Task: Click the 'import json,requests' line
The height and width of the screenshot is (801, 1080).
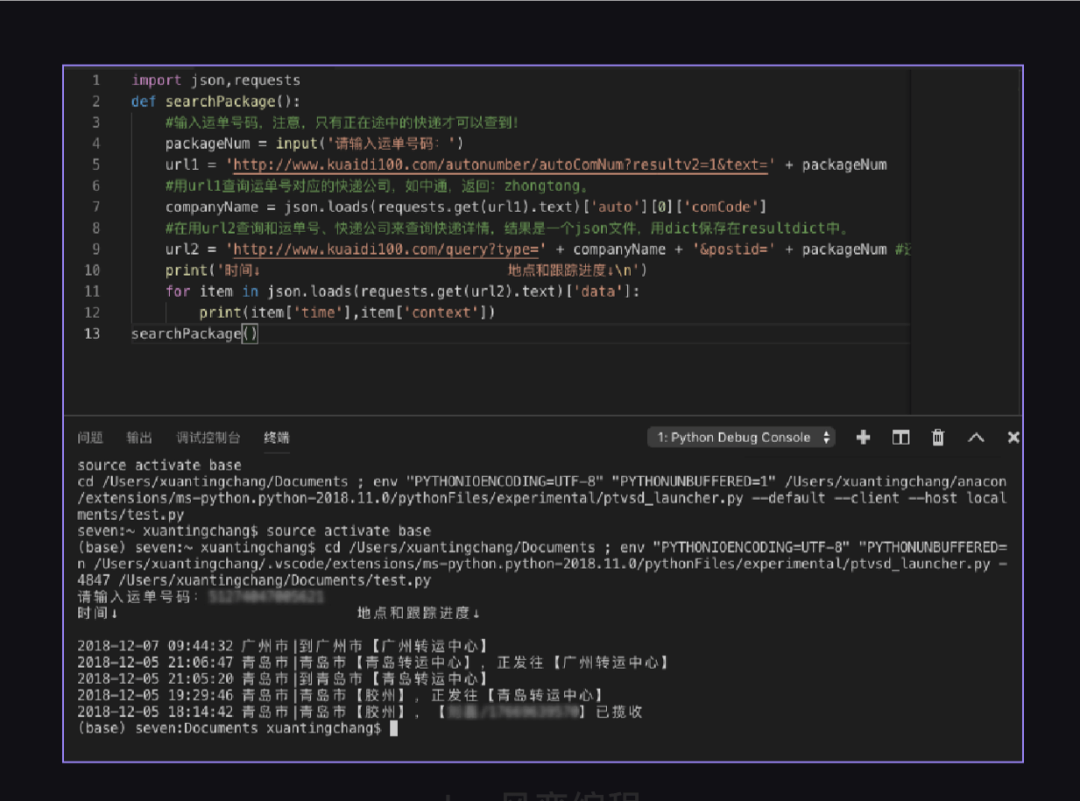Action: tap(216, 80)
